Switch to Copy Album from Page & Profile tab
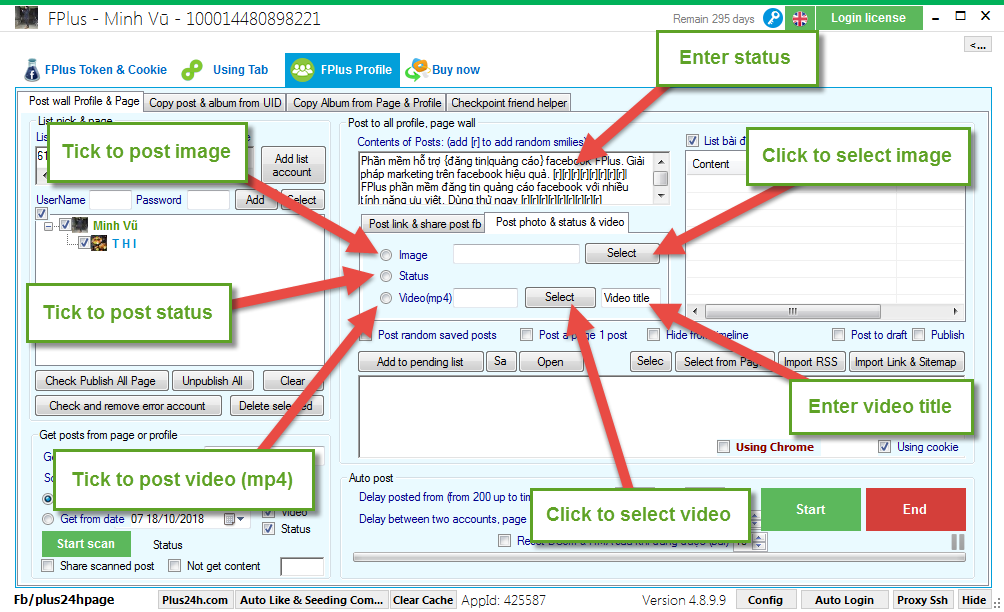Viewport: 1004px width, 612px height. pos(367,103)
